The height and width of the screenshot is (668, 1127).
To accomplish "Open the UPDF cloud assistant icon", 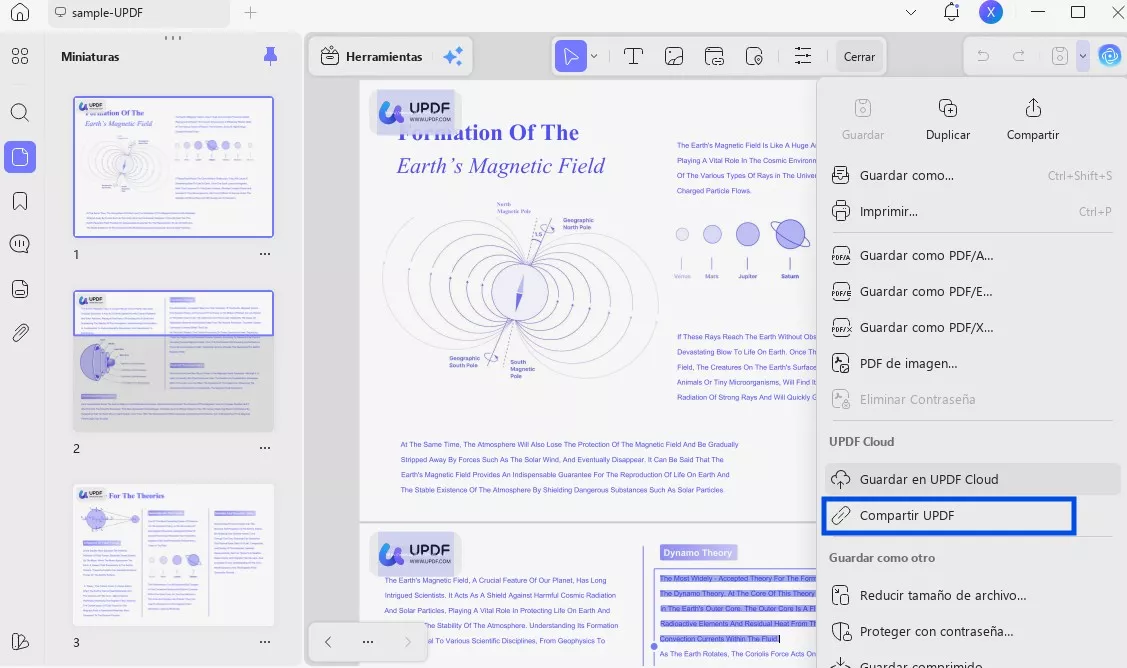I will pos(1109,56).
